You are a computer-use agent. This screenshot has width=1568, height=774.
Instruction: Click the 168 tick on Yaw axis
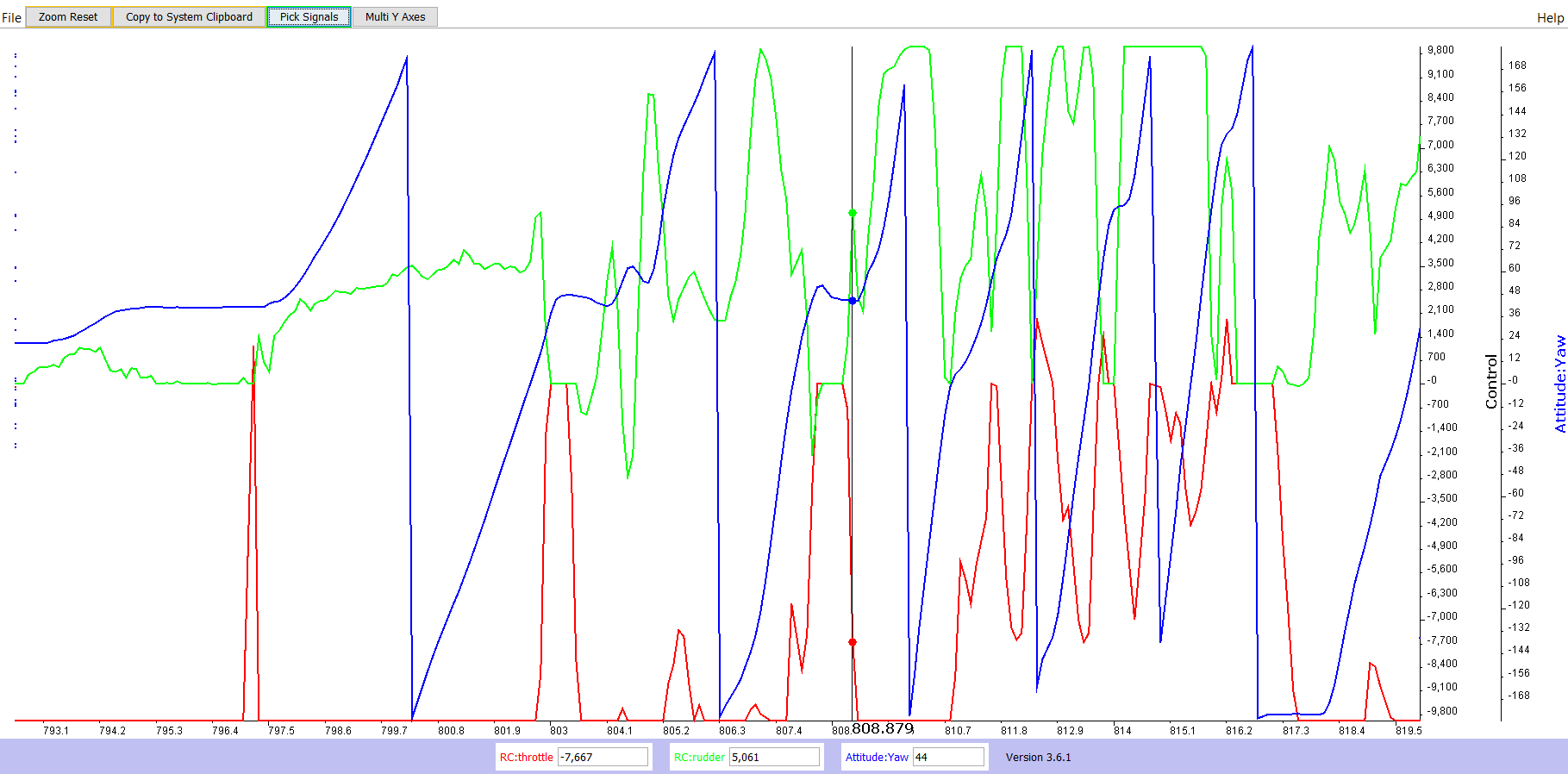[x=1517, y=66]
